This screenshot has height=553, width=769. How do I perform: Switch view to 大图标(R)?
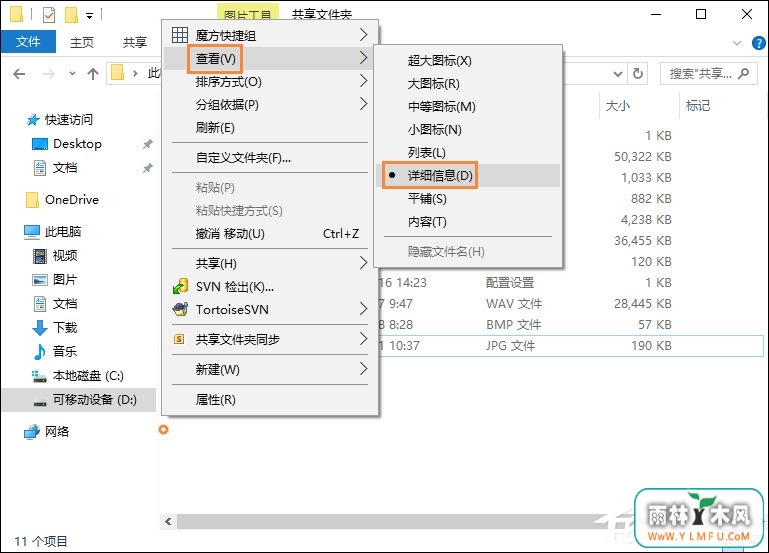pyautogui.click(x=468, y=84)
